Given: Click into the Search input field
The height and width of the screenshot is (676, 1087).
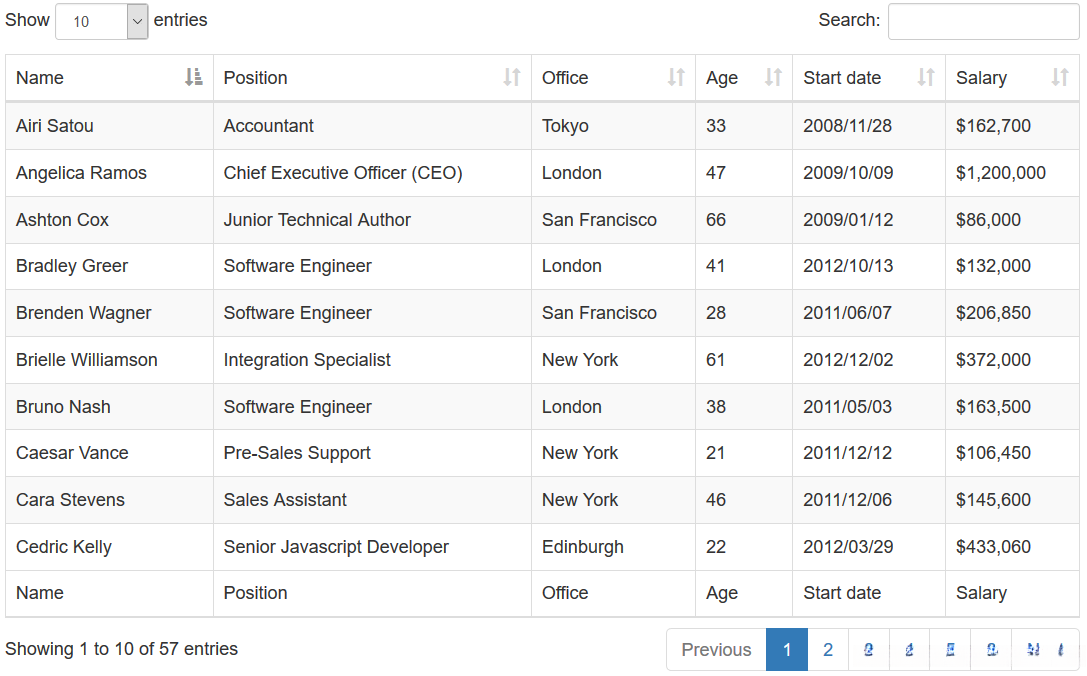Looking at the screenshot, I should pyautogui.click(x=983, y=21).
